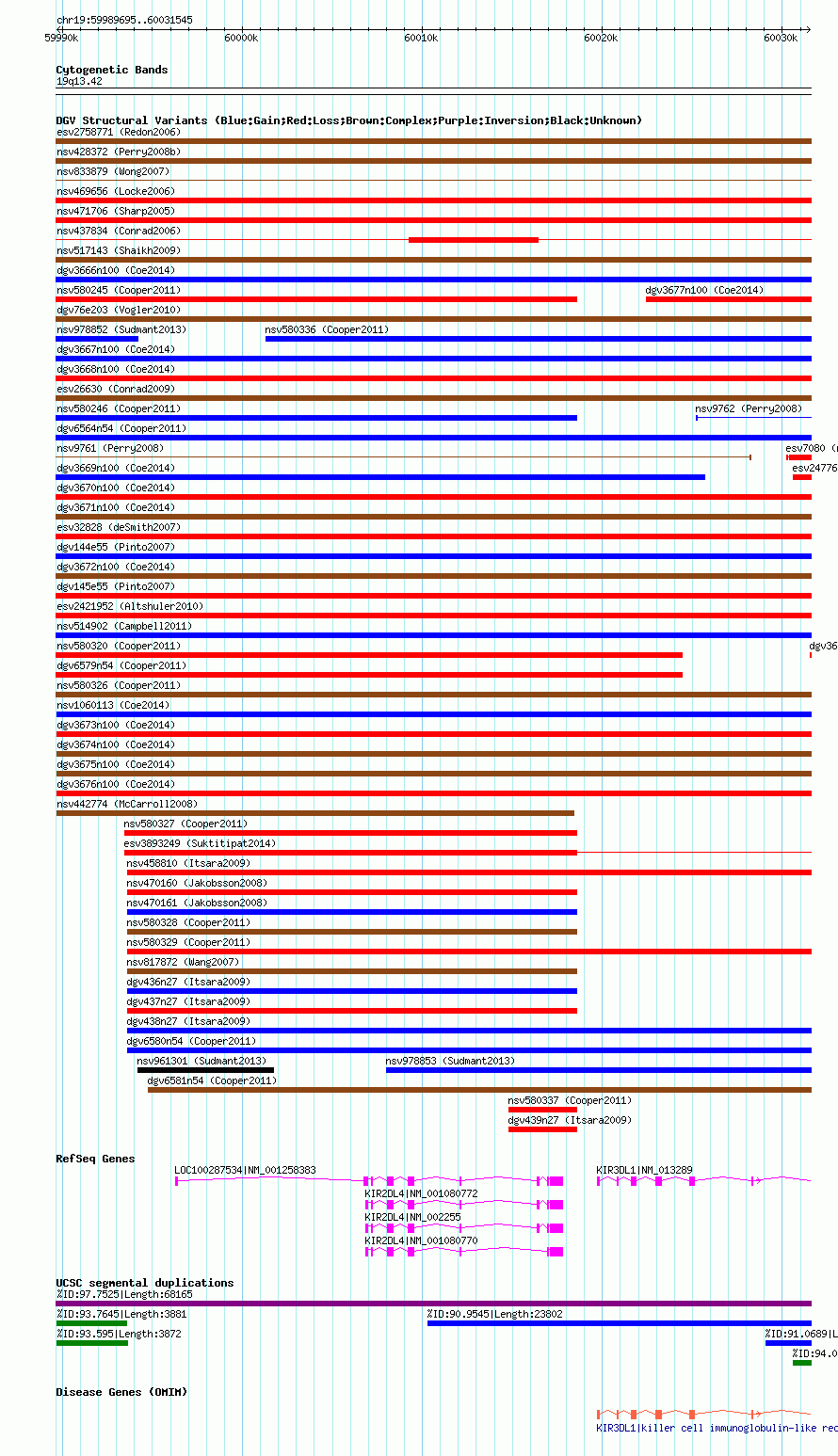Click the Disease Genes (OMIM) track title
838x1456 pixels.
pyautogui.click(x=121, y=1392)
